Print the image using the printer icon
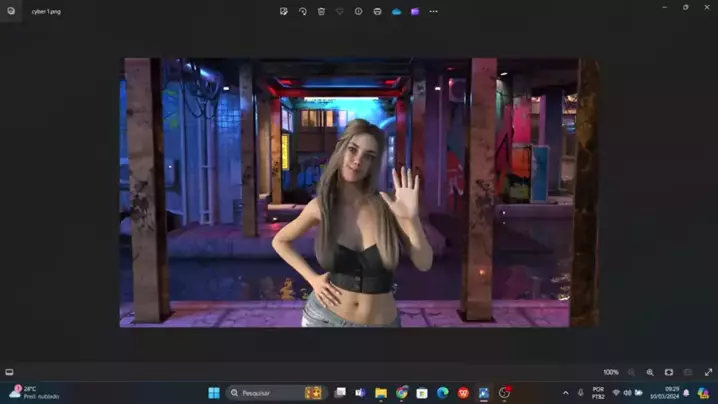Viewport: 718px width, 404px height. 377,11
